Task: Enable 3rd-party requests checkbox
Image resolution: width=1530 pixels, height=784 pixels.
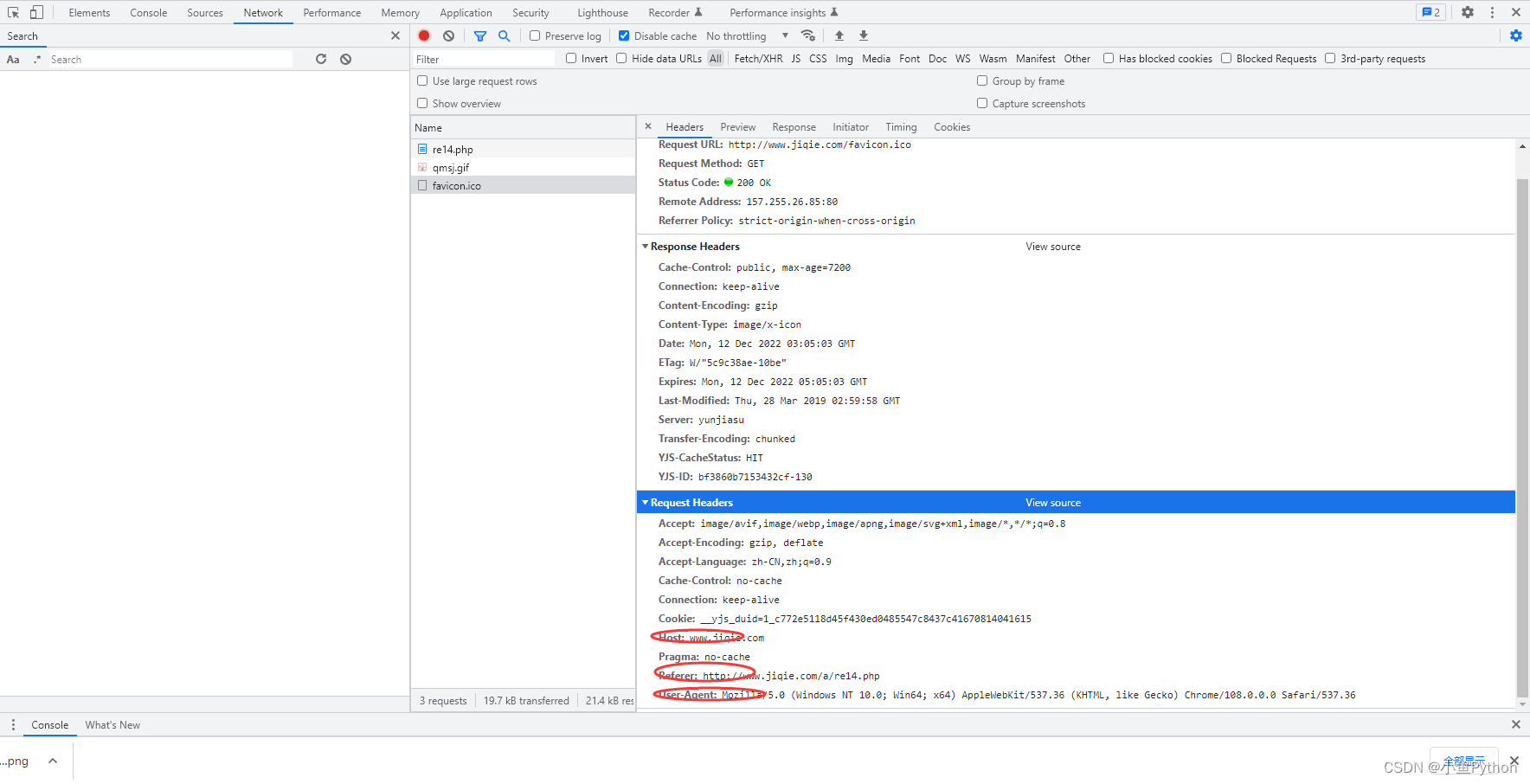Action: (x=1330, y=58)
